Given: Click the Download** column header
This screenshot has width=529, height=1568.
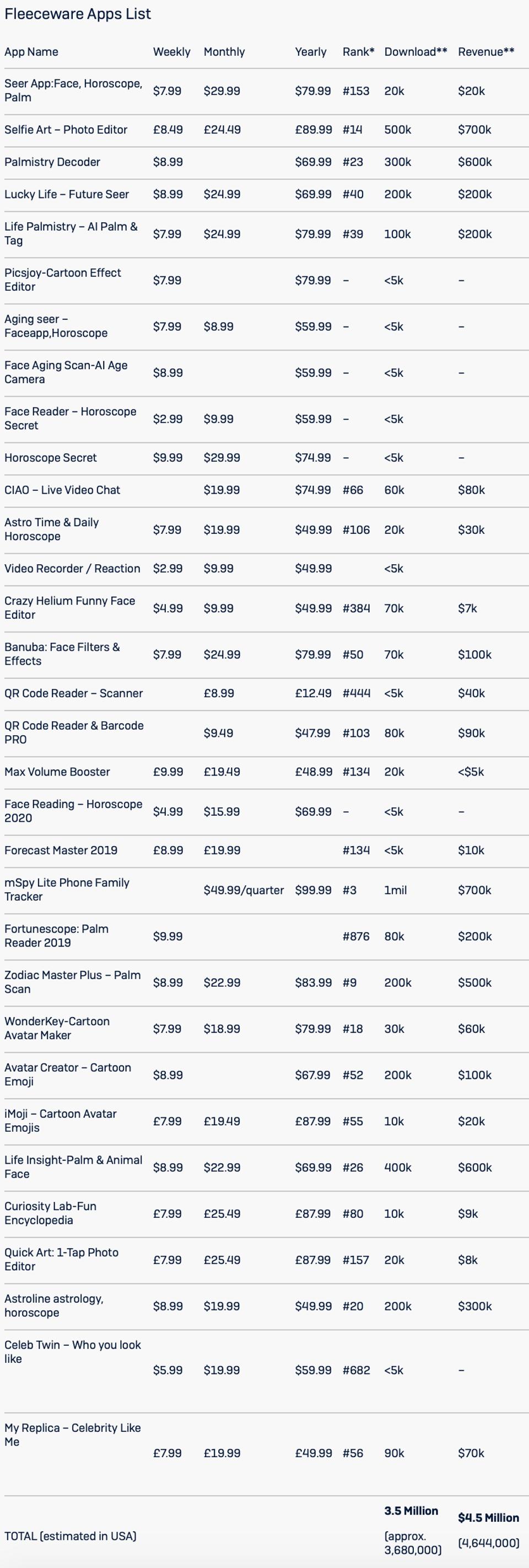Looking at the screenshot, I should pyautogui.click(x=415, y=52).
